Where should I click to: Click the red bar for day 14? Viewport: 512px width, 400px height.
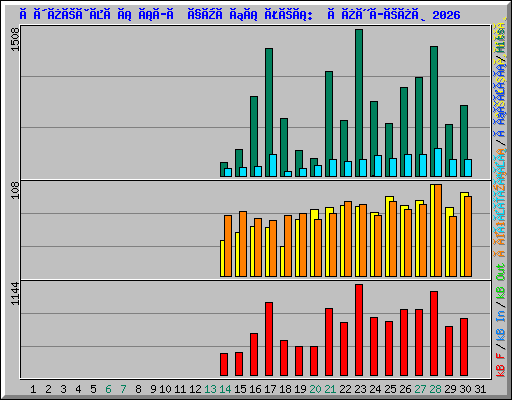[224, 364]
